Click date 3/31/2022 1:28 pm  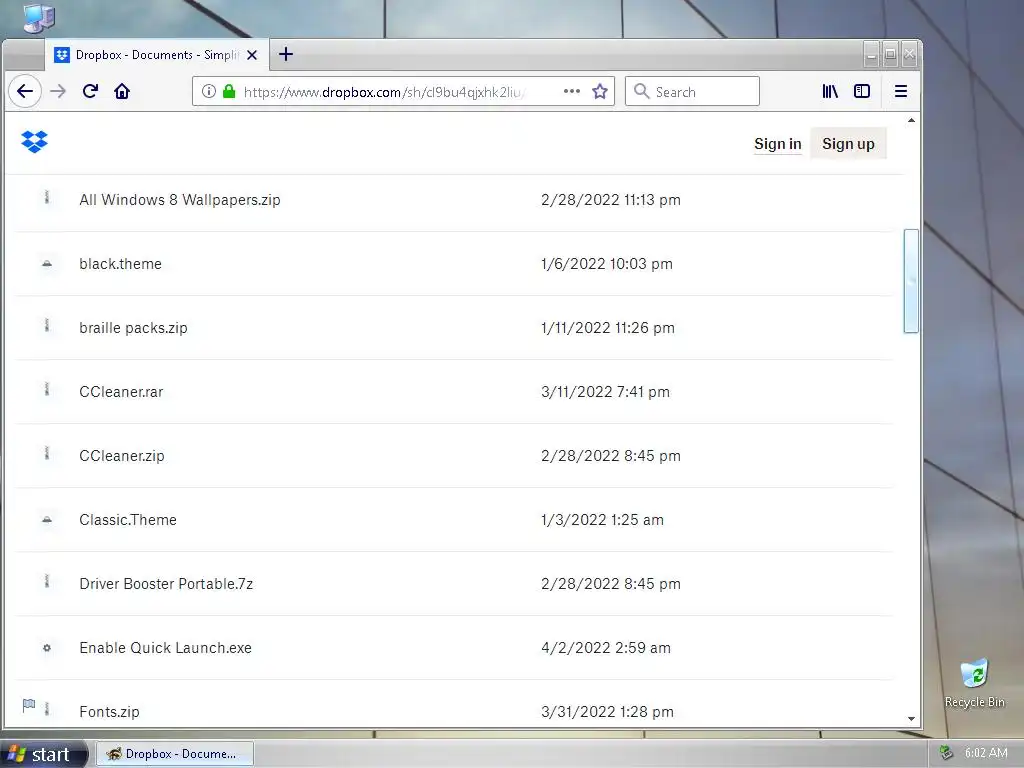click(x=607, y=712)
